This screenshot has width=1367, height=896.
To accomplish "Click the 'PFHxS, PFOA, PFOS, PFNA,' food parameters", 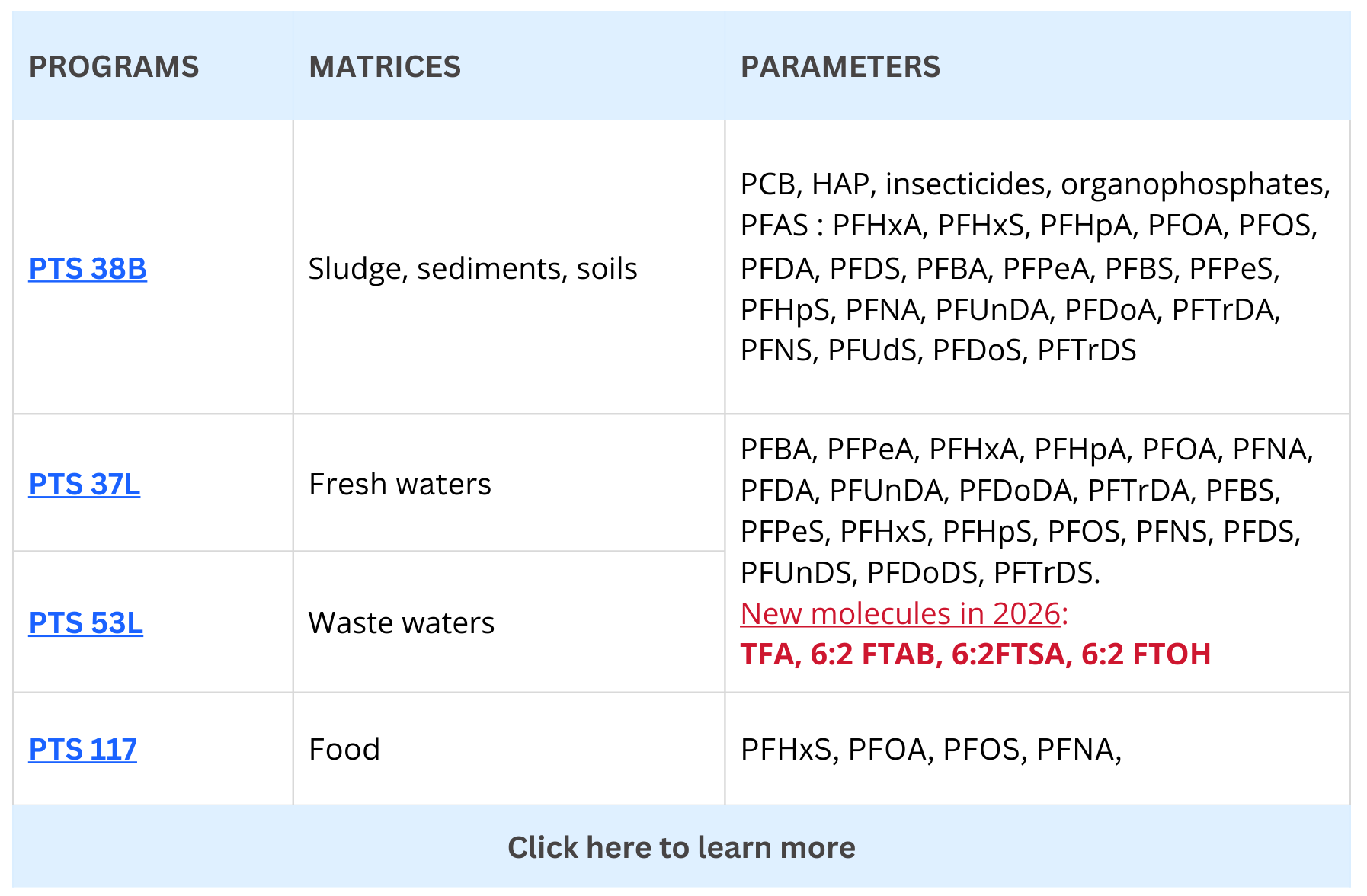I will pos(931,750).
